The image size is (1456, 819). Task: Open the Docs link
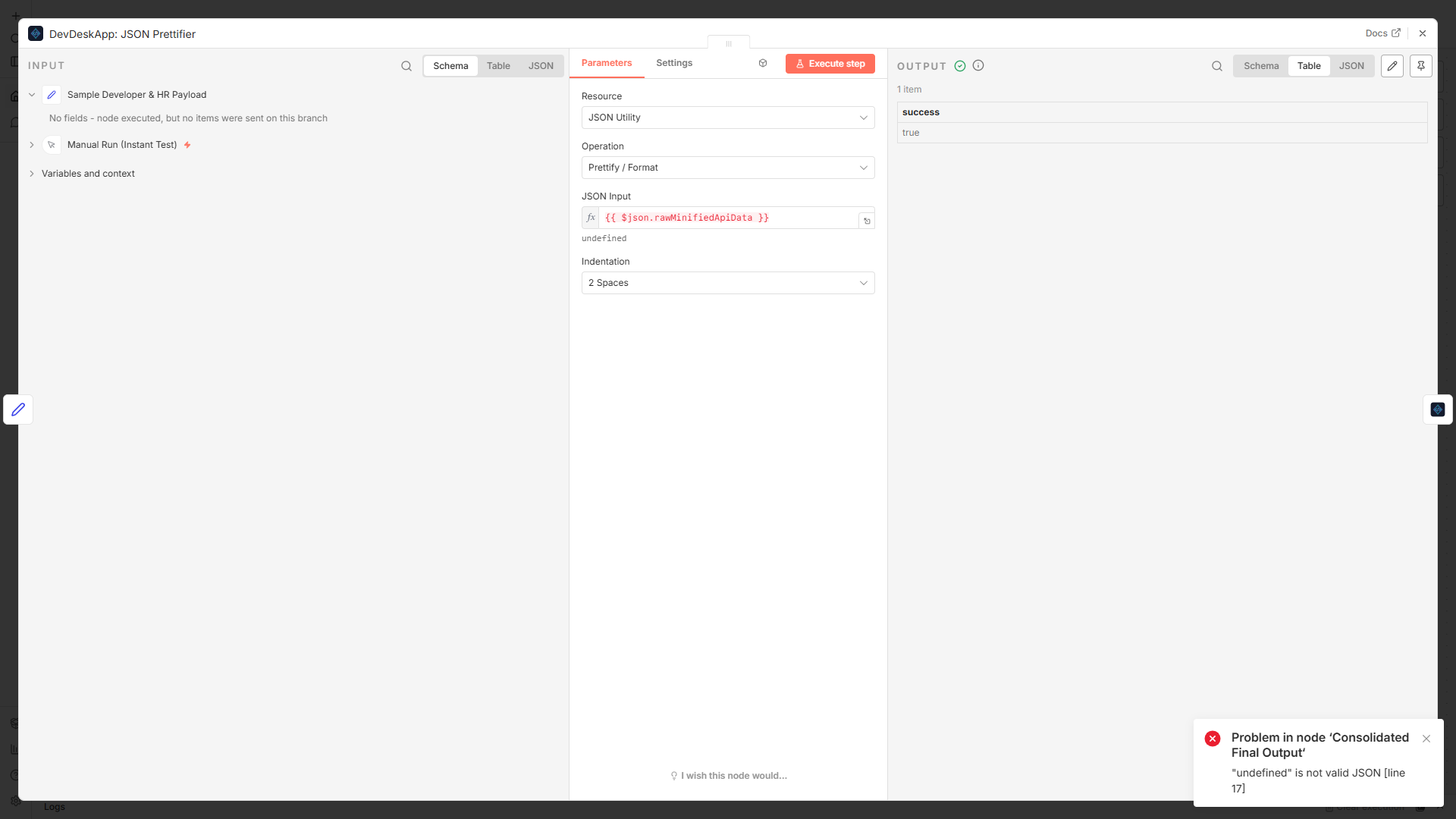[x=1382, y=33]
